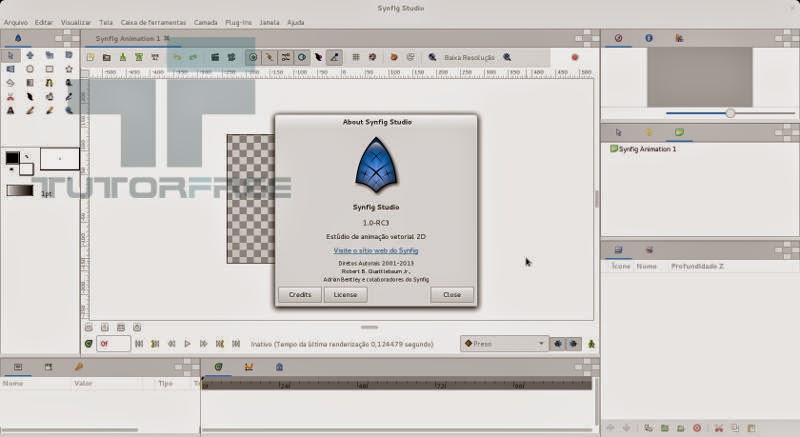Seek to the end with the last-frame button
Viewport: 800px width, 437px height.
pyautogui.click(x=236, y=344)
